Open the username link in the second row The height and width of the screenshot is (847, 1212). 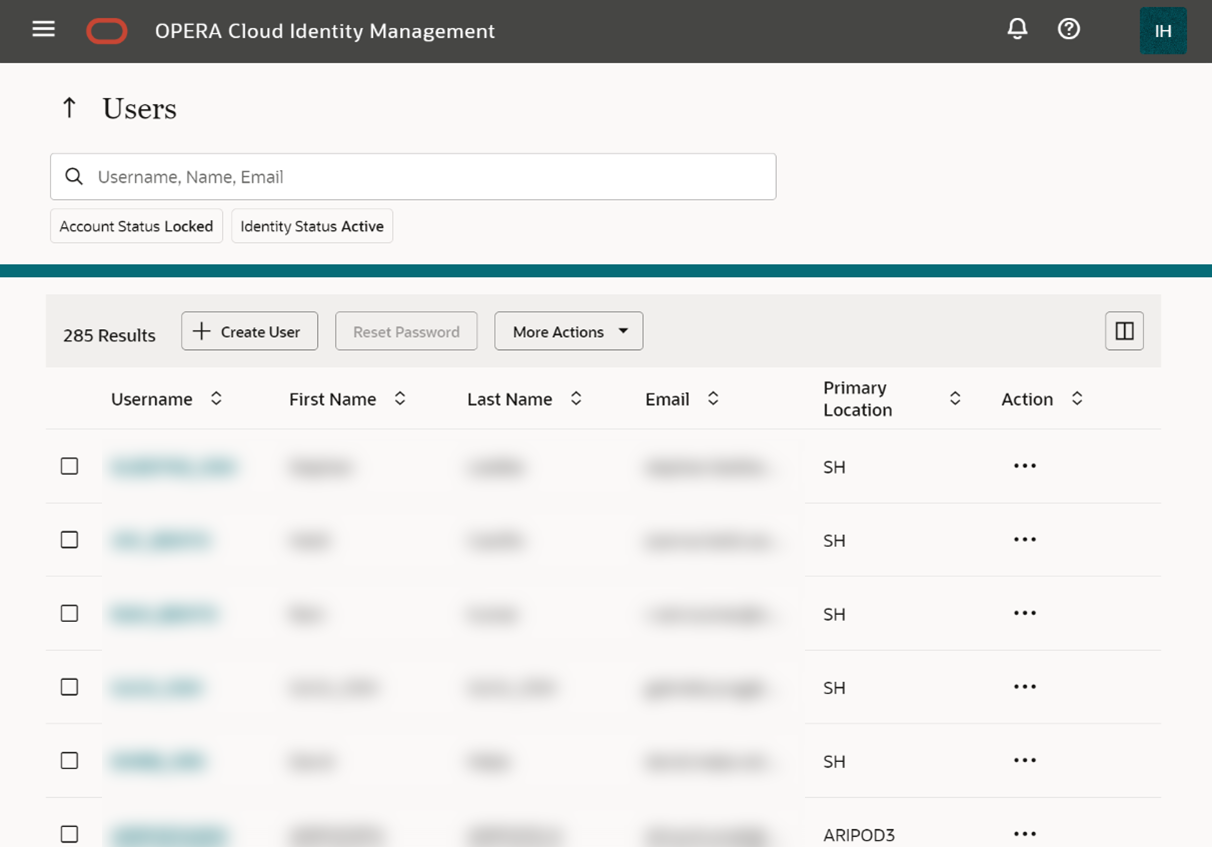tap(160, 541)
